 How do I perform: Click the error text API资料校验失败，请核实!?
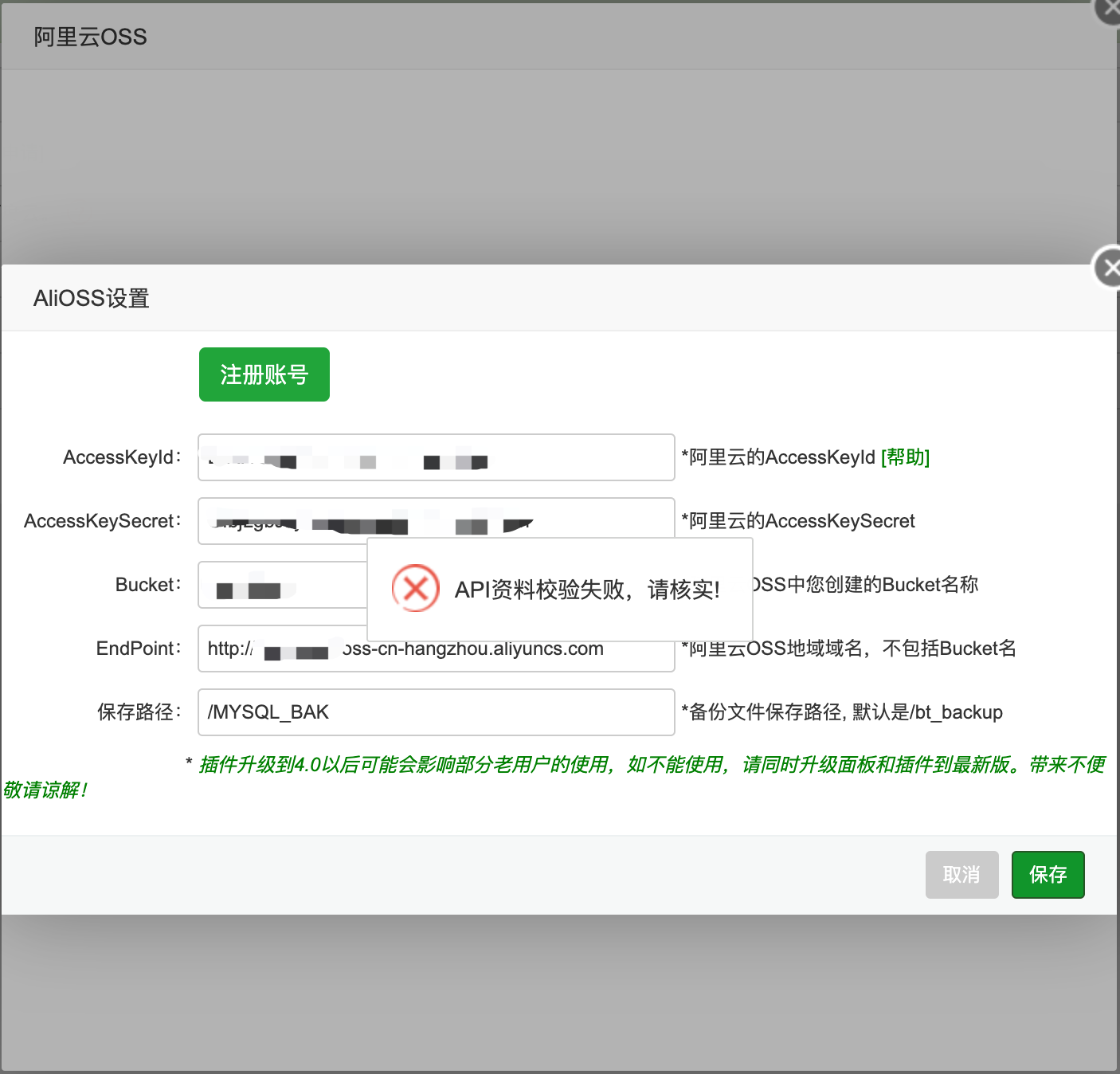pos(587,590)
